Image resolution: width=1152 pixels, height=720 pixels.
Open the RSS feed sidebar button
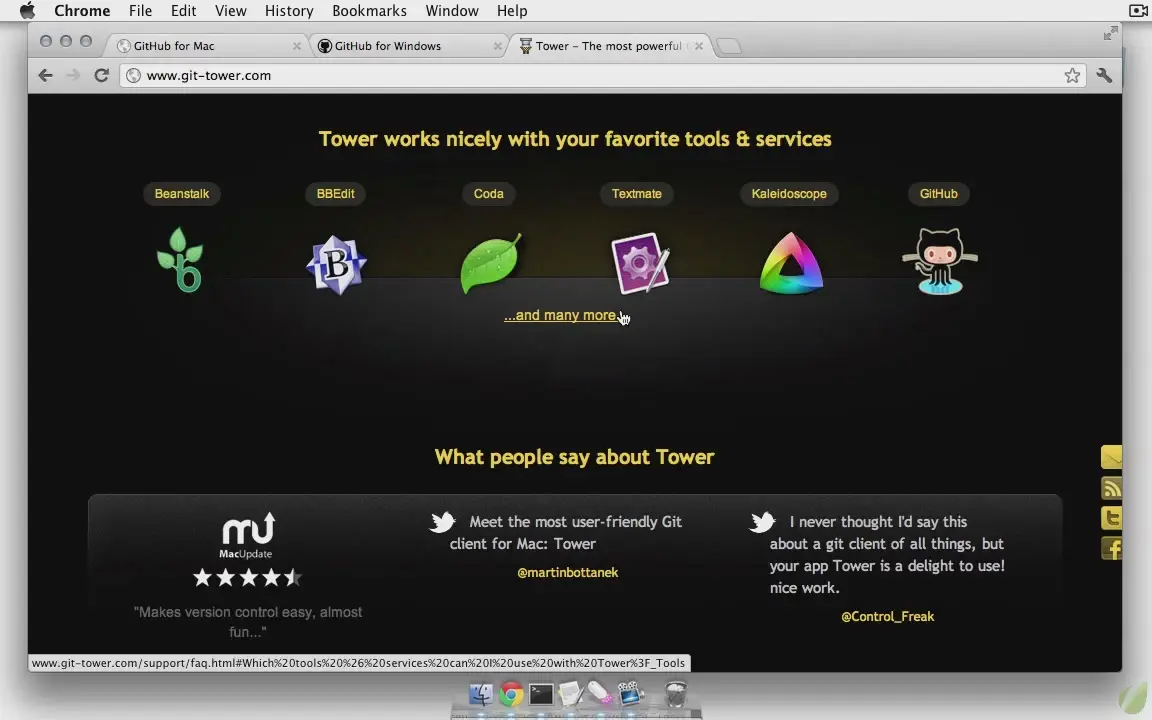1111,488
